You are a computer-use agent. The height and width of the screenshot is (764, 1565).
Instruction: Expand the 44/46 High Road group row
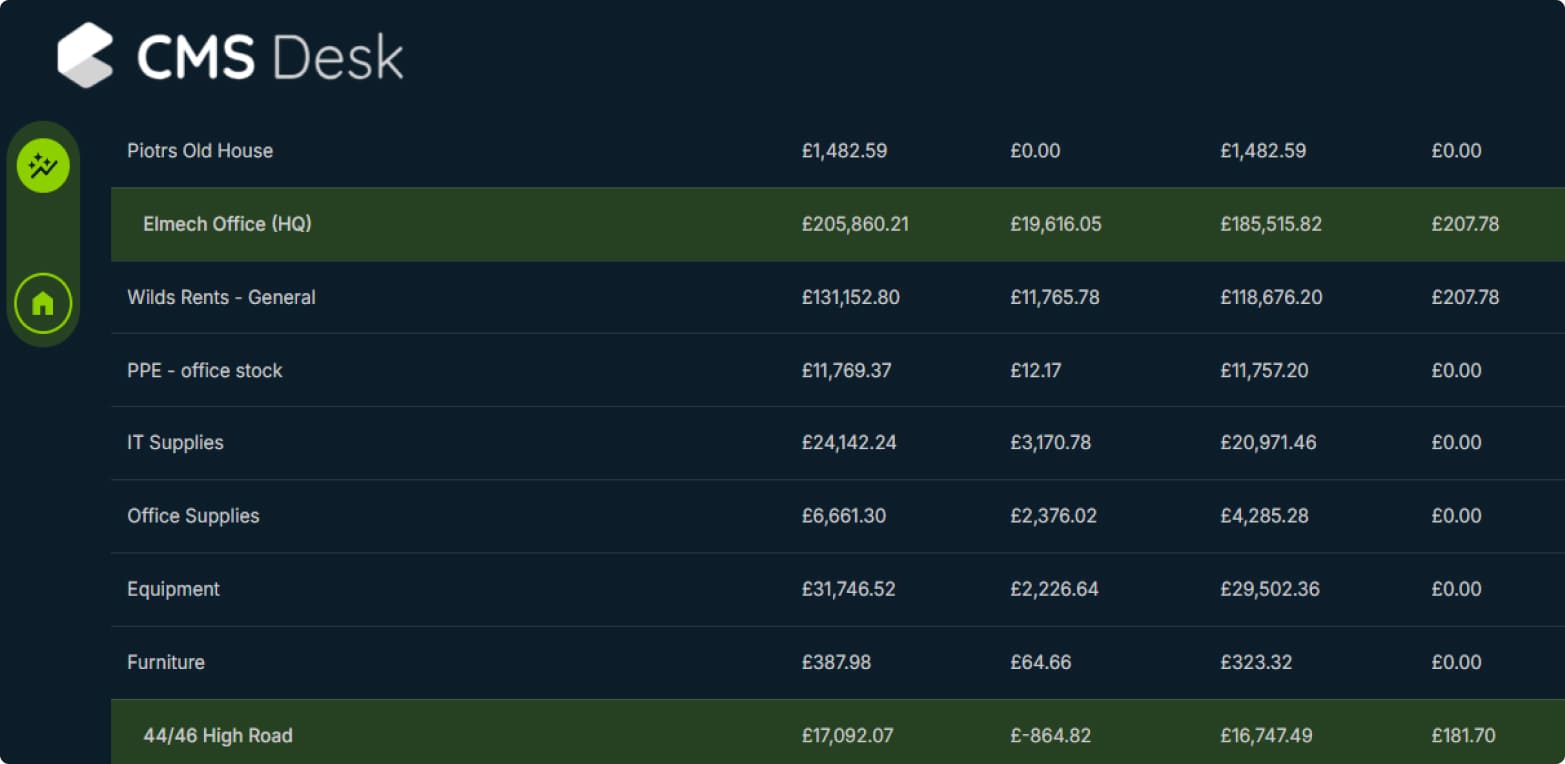click(218, 736)
